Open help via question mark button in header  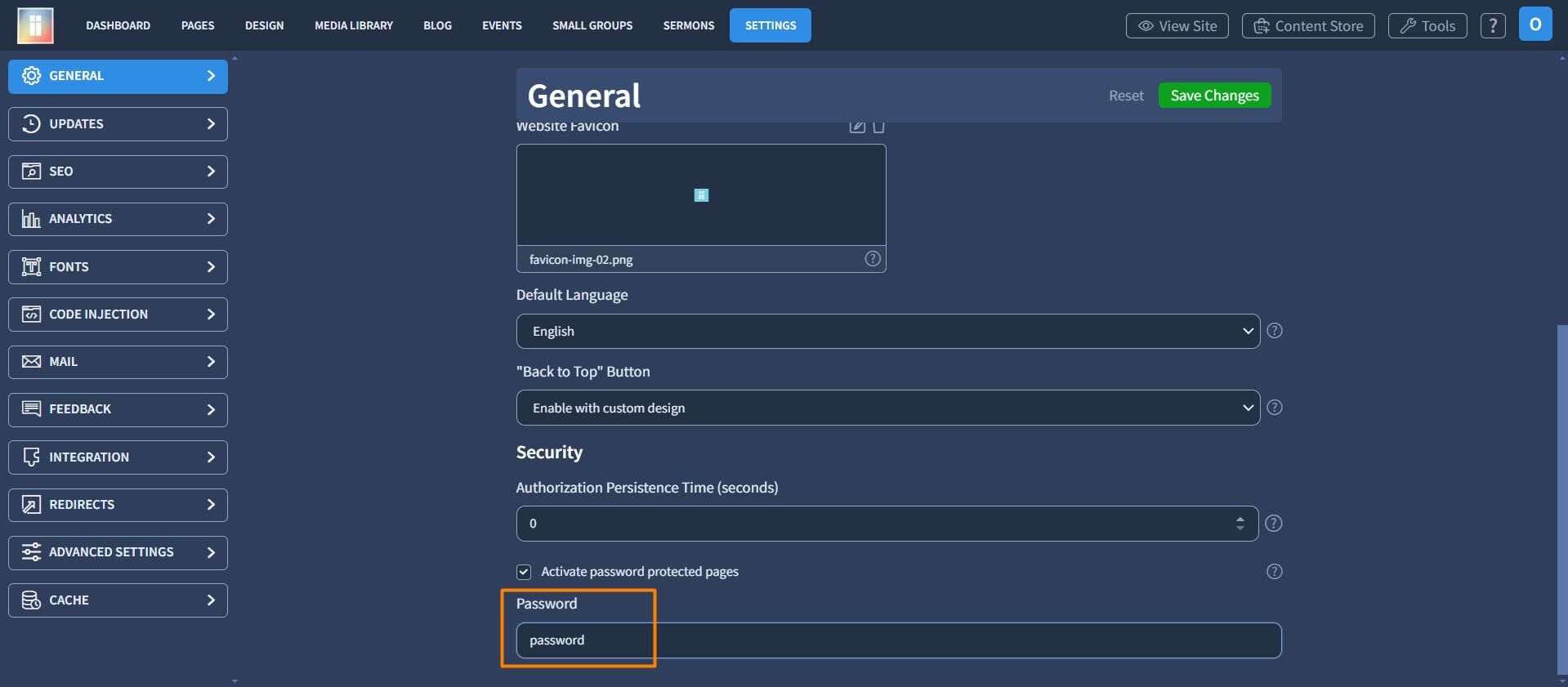coord(1493,25)
